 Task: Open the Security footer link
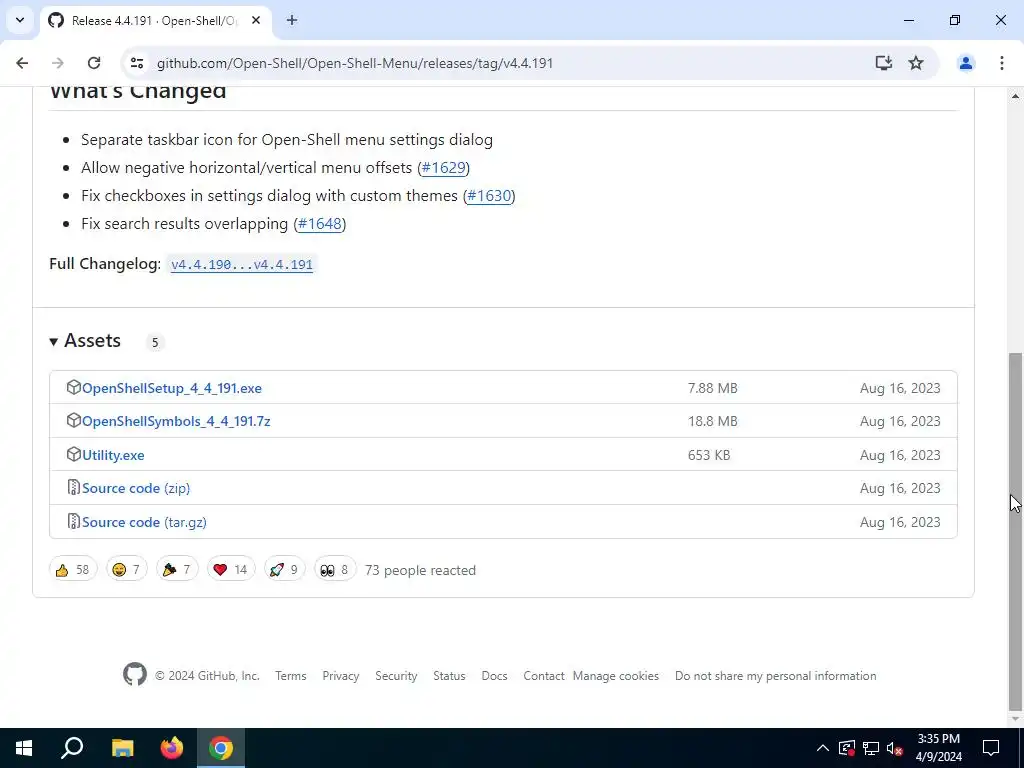point(396,677)
